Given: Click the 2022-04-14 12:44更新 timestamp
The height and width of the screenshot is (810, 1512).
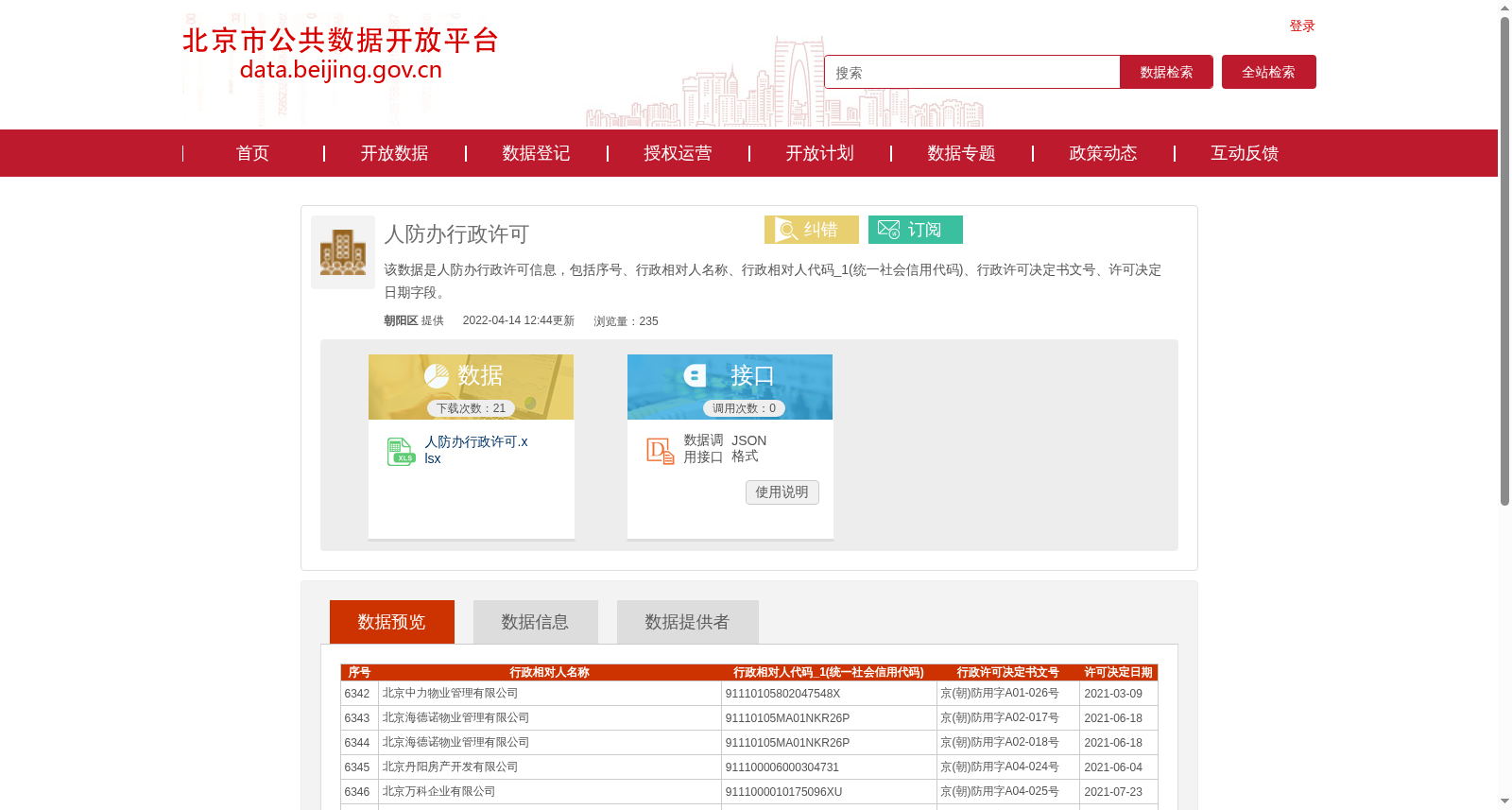Looking at the screenshot, I should tap(519, 321).
